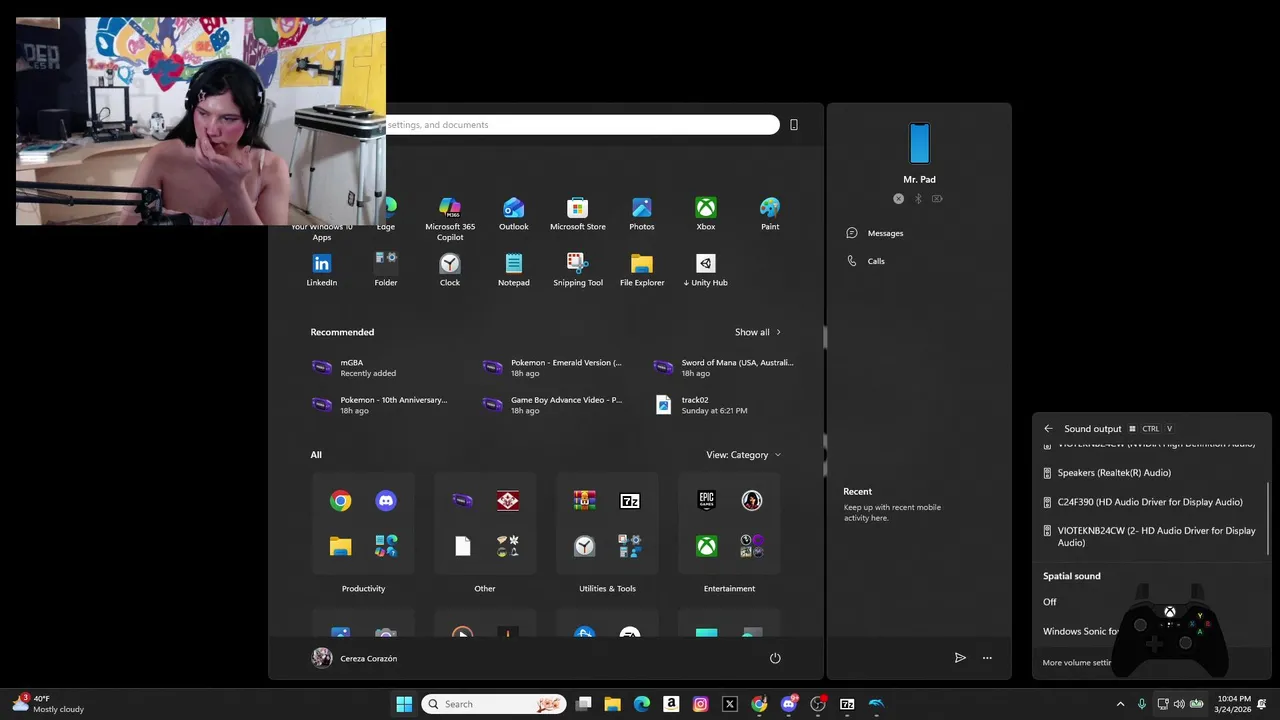Open Amazon from taskbar
Viewport: 1280px width, 720px height.
[x=671, y=704]
